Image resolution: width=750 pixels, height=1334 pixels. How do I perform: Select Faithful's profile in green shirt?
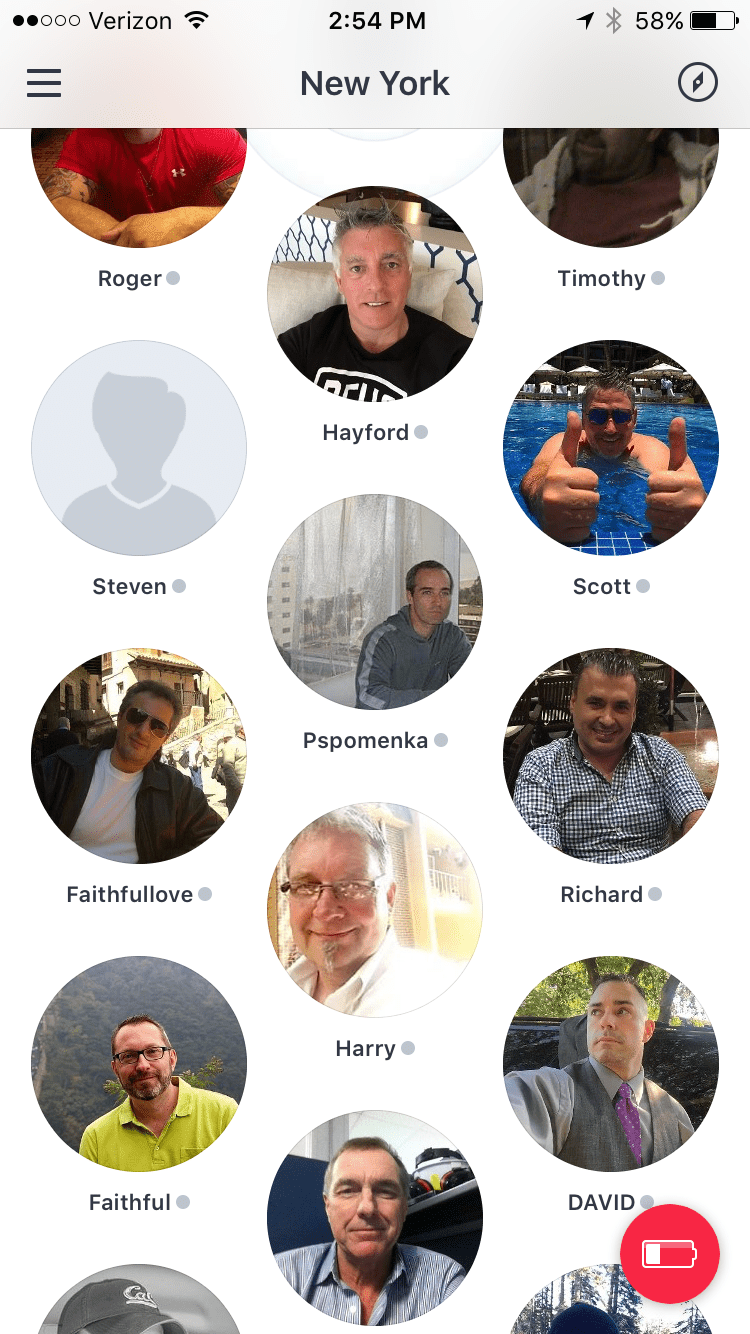tap(139, 1064)
